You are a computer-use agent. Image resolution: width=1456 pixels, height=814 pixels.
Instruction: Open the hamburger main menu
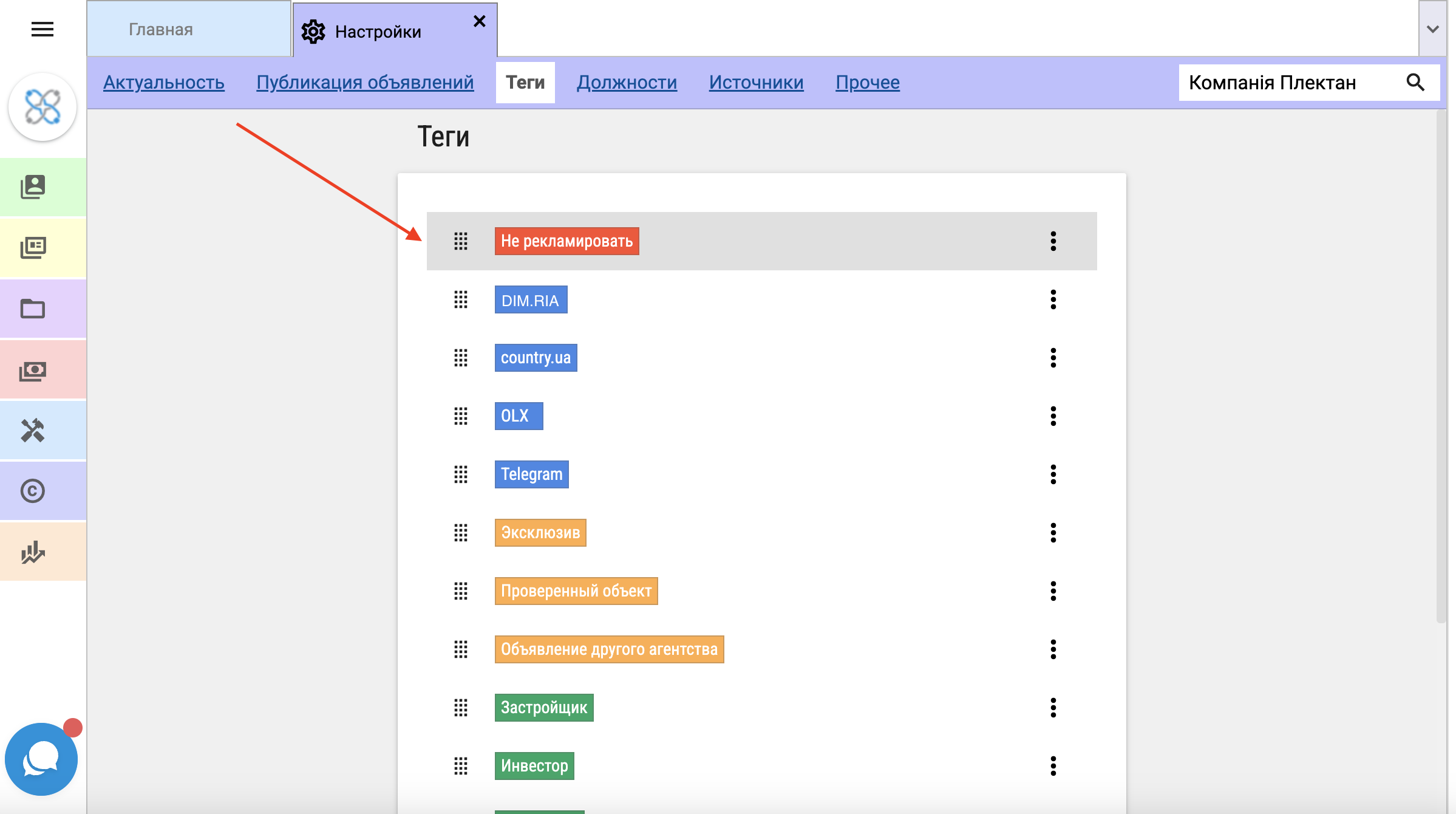pos(43,29)
